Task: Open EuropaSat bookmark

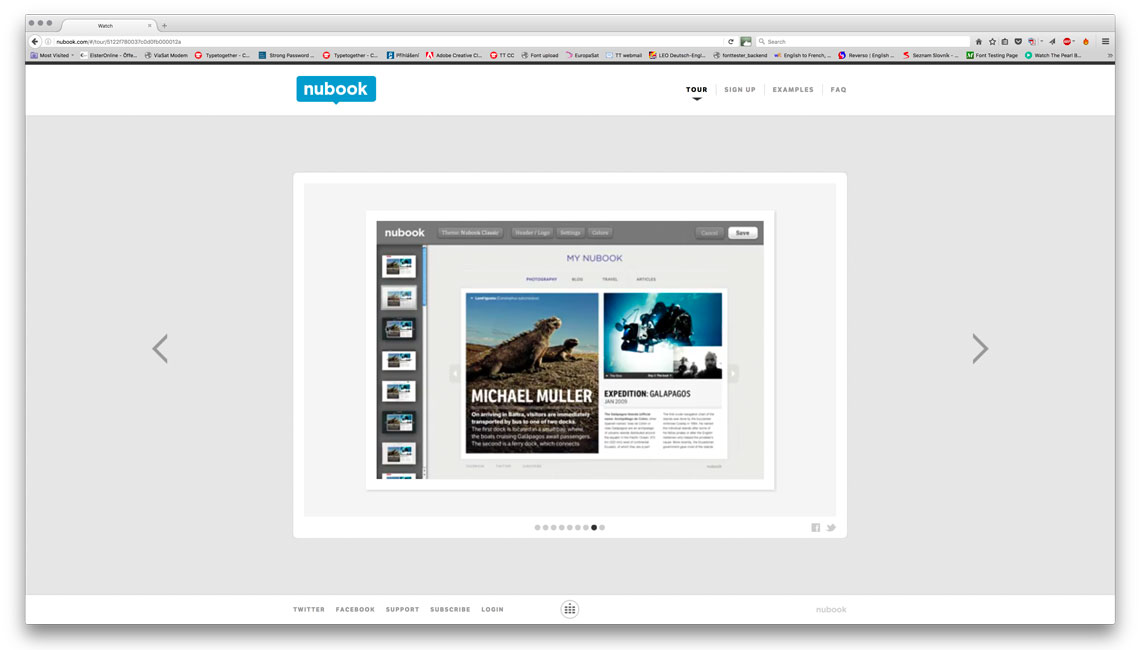Action: [582, 55]
